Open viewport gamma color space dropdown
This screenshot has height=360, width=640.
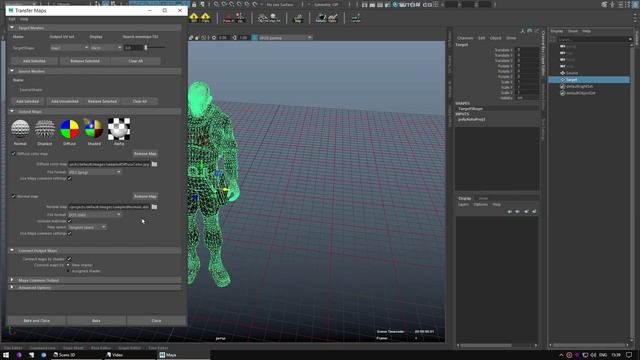point(285,38)
